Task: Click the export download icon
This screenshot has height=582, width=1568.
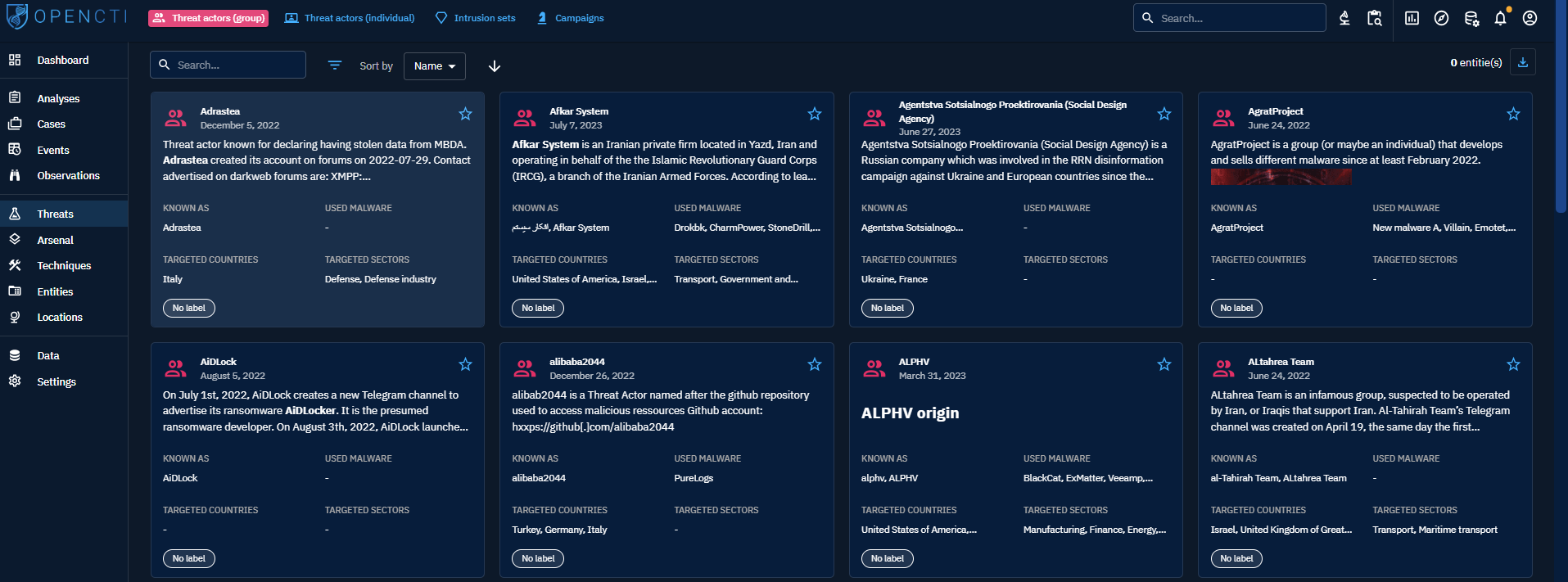Action: click(x=1523, y=62)
